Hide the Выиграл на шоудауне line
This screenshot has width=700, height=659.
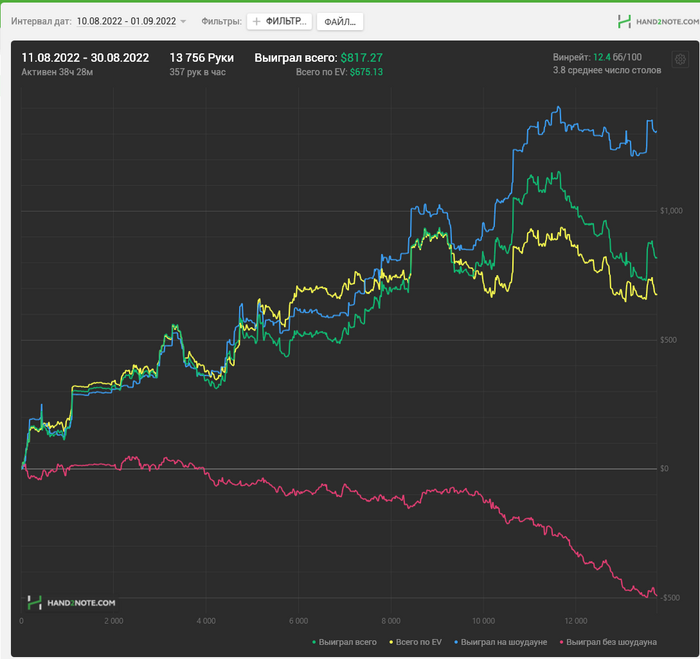point(504,641)
